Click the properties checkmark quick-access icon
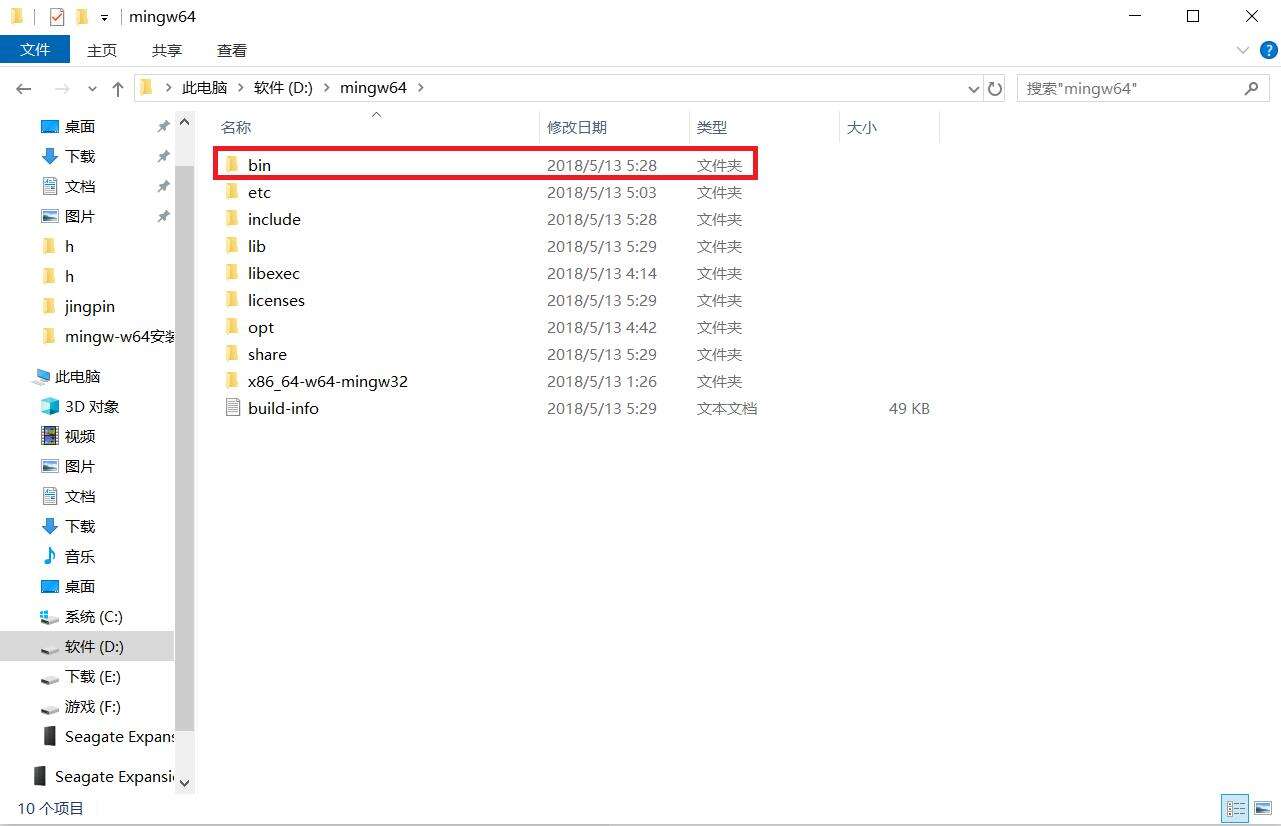 [57, 16]
